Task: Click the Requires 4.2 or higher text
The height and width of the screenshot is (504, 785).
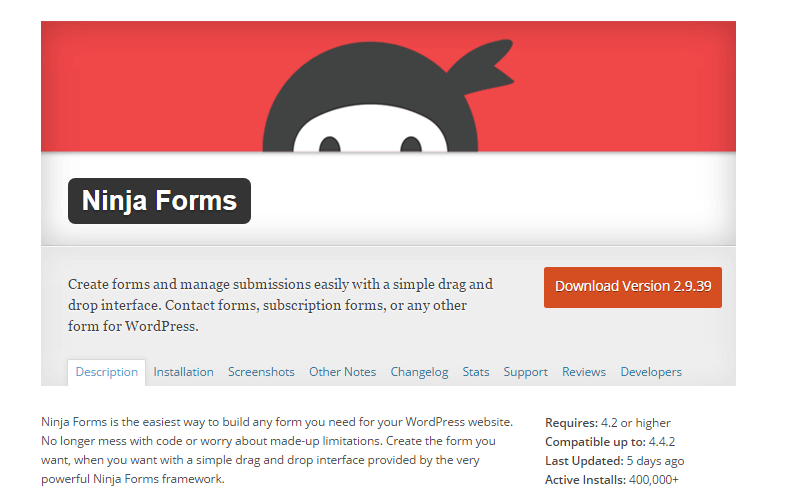Action: tap(608, 423)
